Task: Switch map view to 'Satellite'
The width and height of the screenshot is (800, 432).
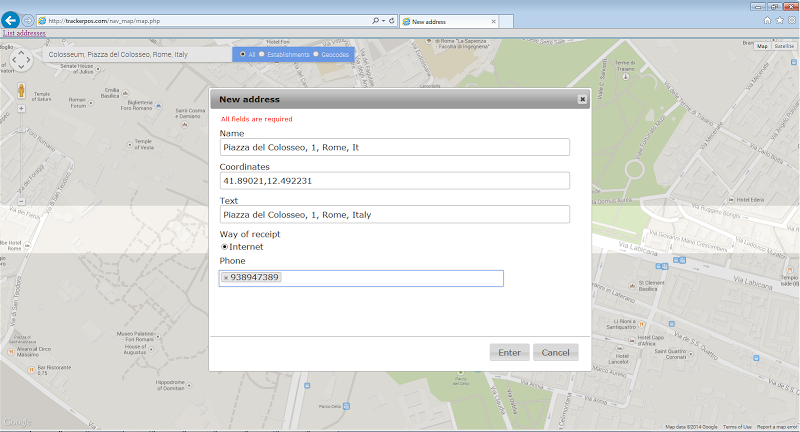Action: coord(784,46)
